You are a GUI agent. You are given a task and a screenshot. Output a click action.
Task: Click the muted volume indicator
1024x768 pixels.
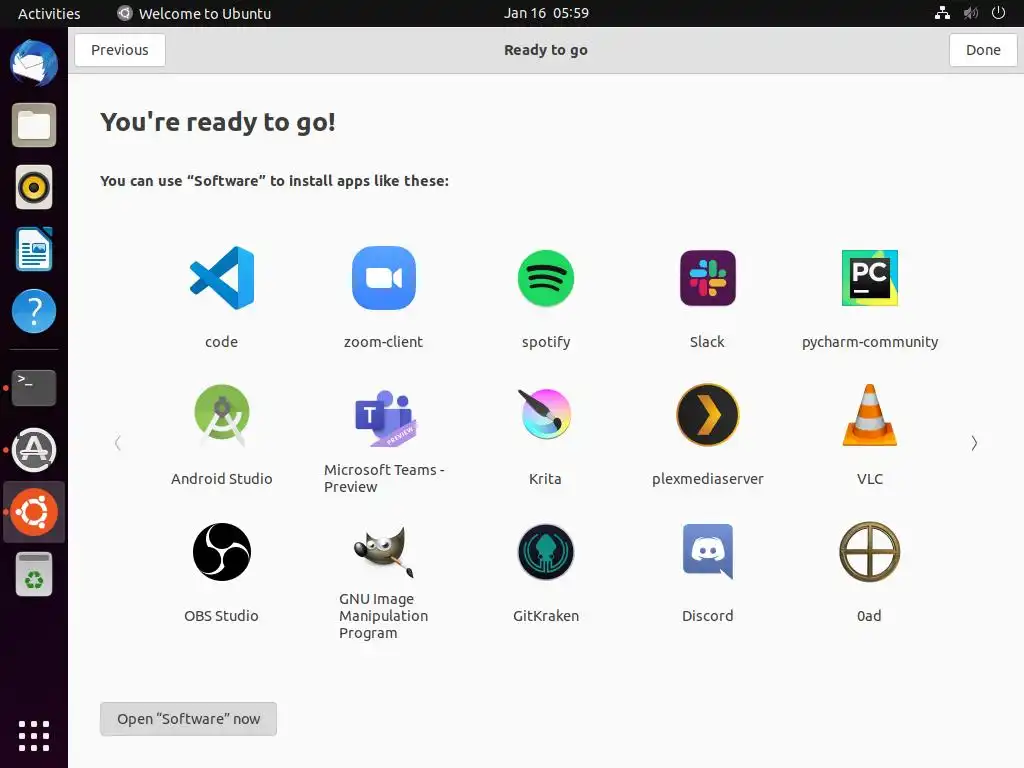(970, 13)
